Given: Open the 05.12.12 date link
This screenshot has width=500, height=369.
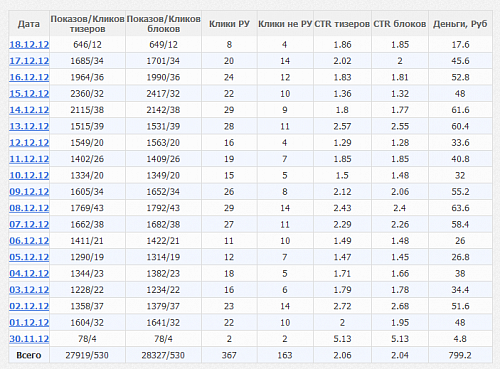Looking at the screenshot, I should coord(29,257).
